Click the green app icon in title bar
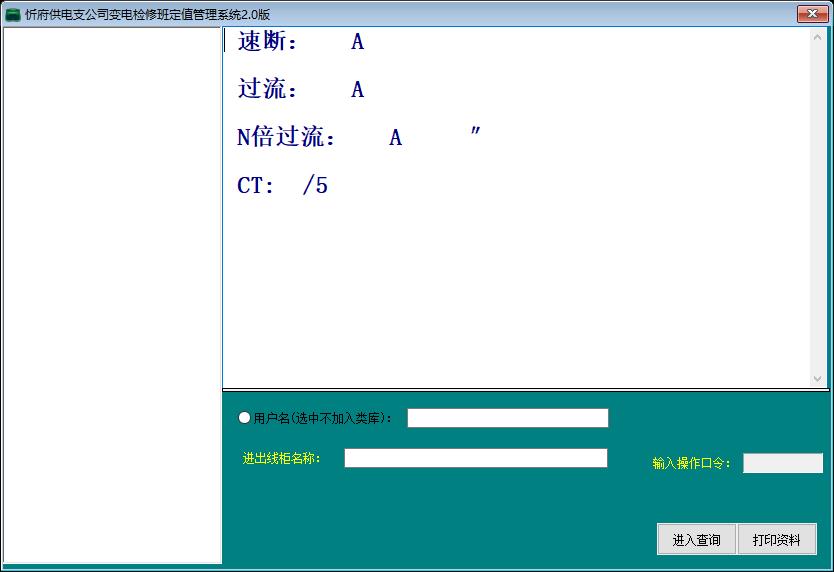 click(x=13, y=14)
